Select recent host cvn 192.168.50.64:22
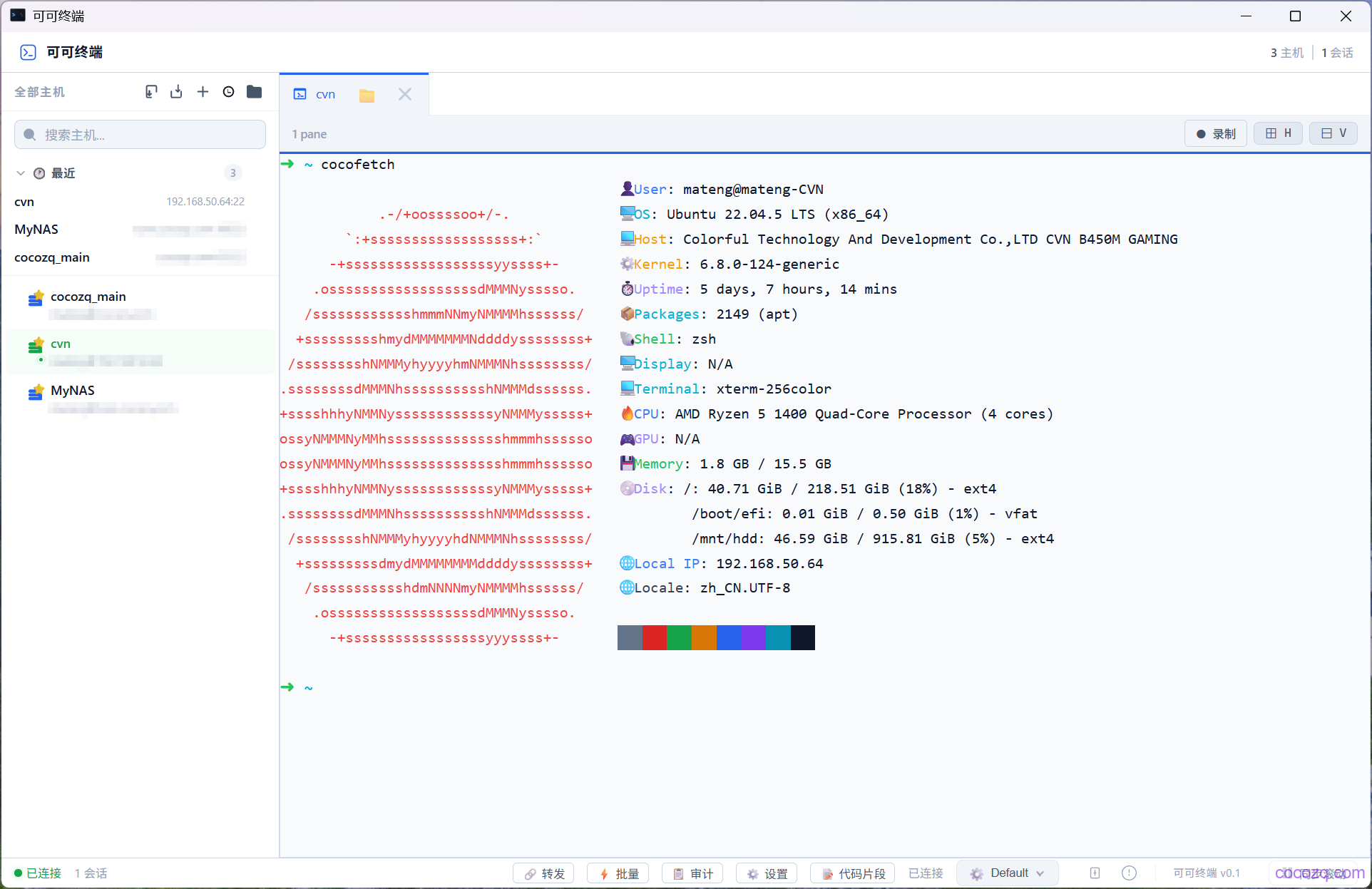The image size is (1372, 889). tap(130, 202)
